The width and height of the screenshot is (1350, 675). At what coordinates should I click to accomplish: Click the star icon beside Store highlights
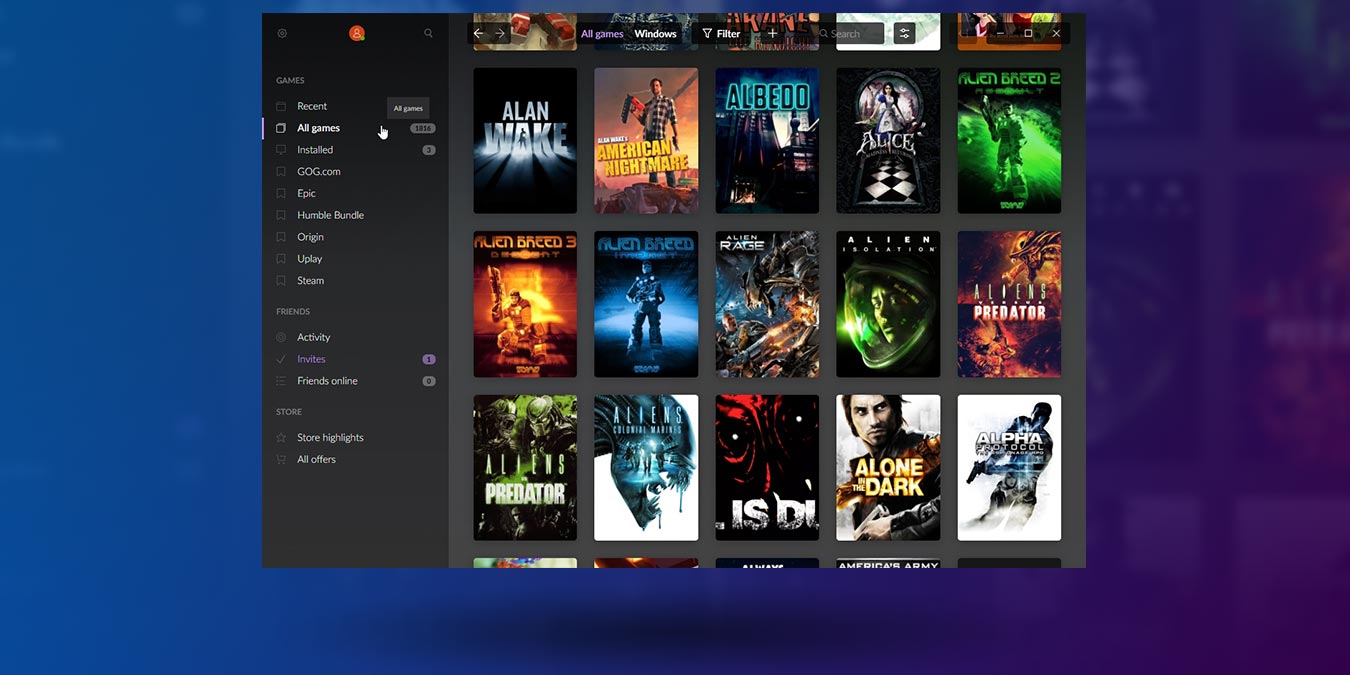pyautogui.click(x=281, y=437)
